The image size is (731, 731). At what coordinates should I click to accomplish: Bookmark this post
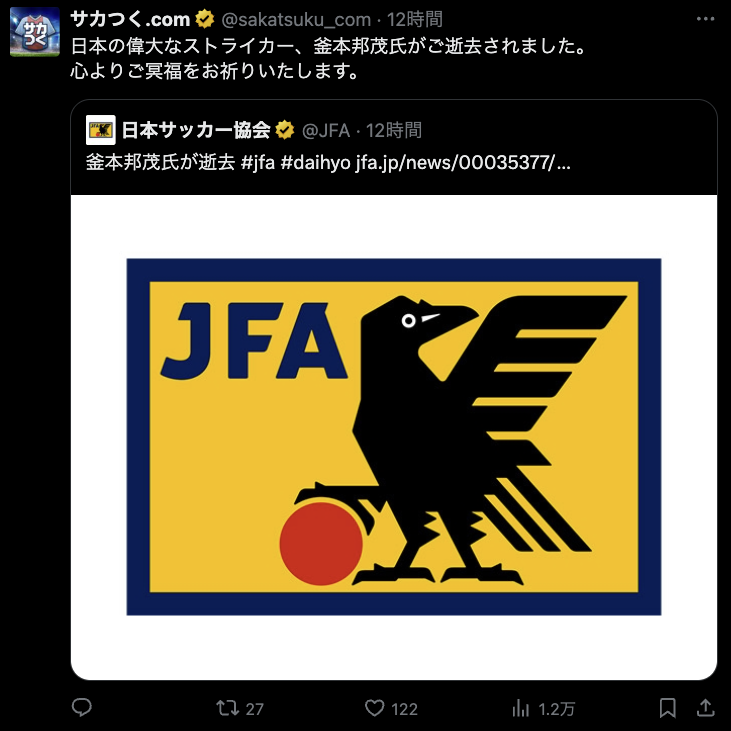pyautogui.click(x=668, y=708)
